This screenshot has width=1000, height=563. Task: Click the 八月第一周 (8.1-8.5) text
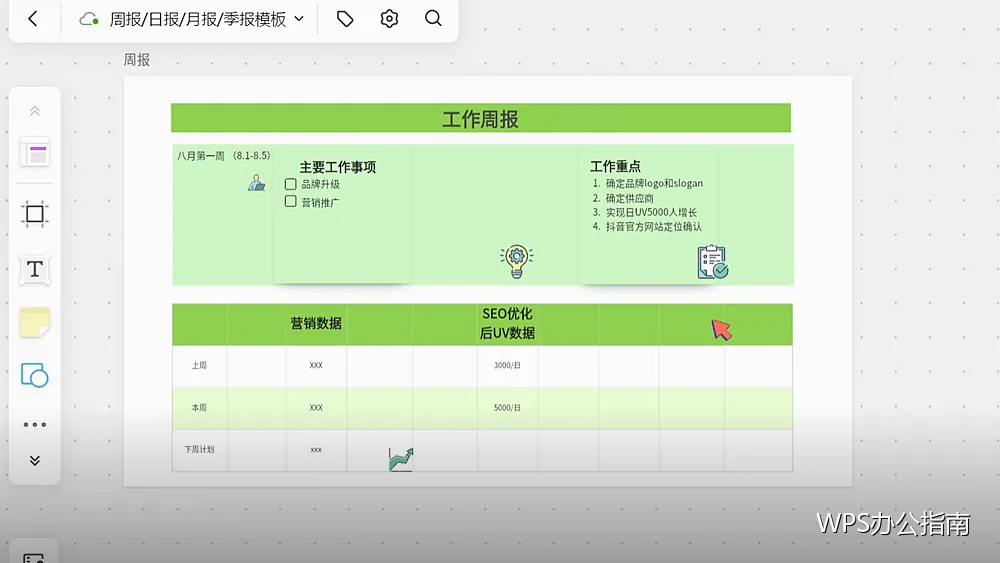point(223,156)
